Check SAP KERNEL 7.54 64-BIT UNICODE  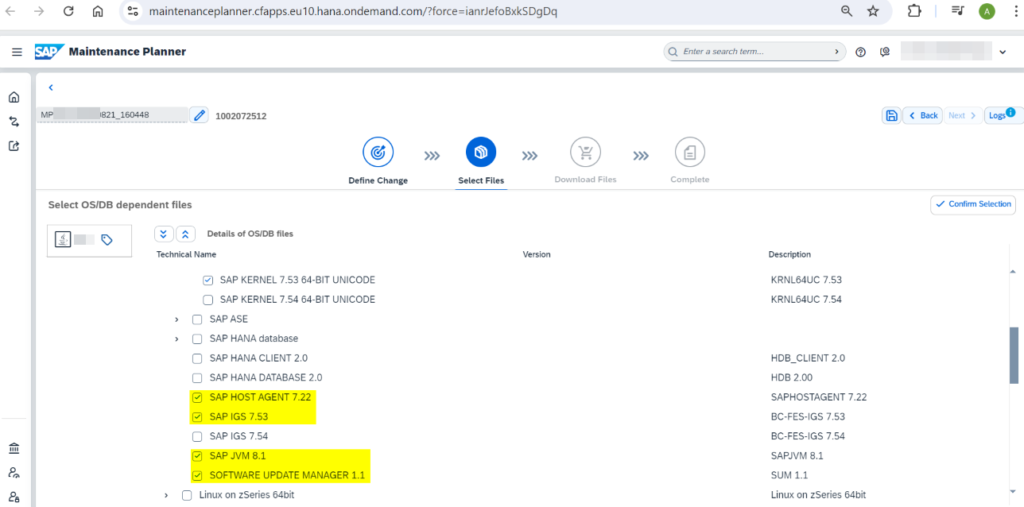[x=208, y=300]
